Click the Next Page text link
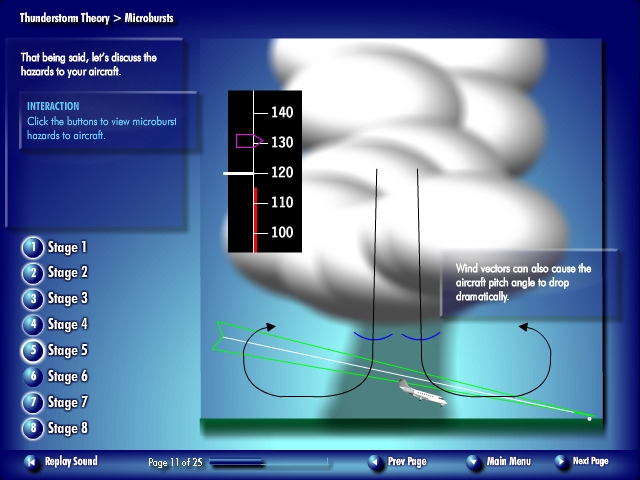 pyautogui.click(x=590, y=462)
